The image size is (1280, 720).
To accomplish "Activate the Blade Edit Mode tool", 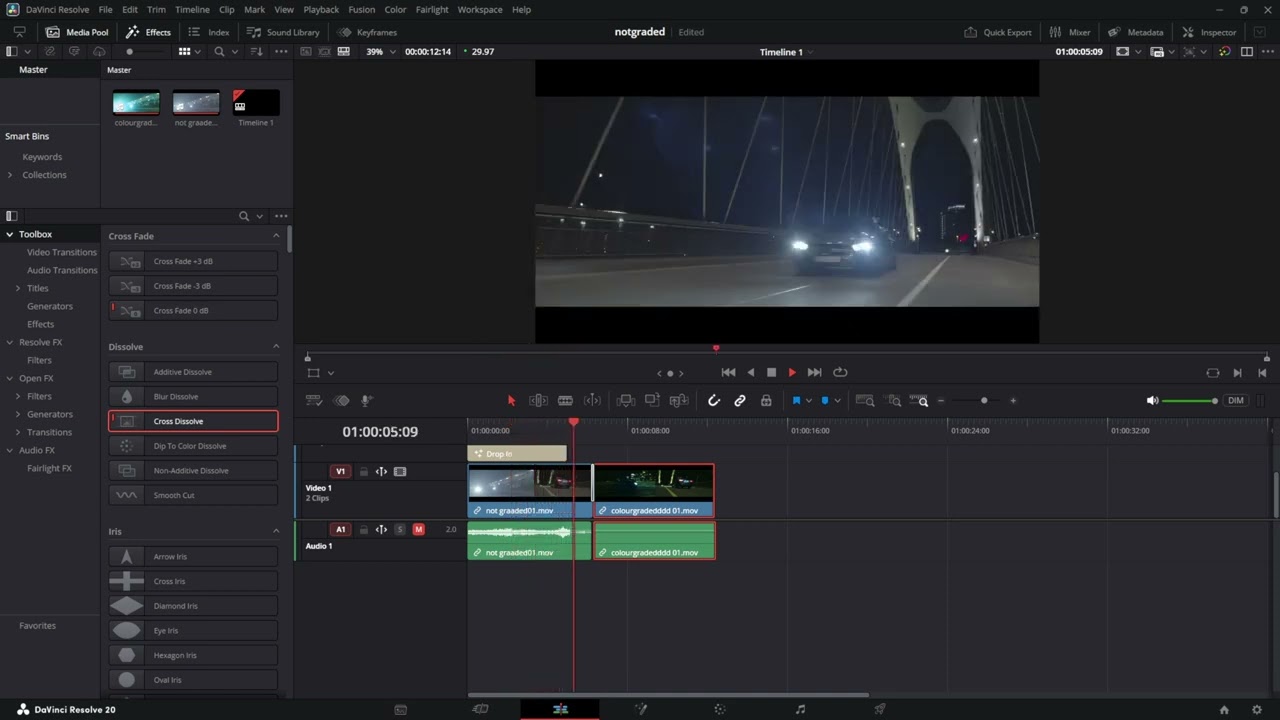I will [565, 400].
